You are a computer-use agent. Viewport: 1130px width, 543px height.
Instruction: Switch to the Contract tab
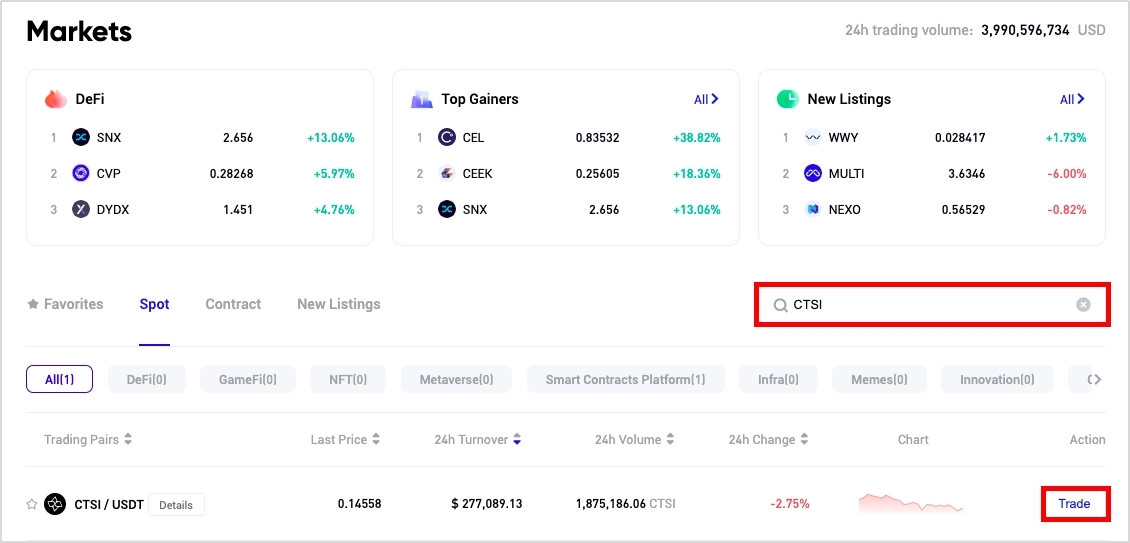pos(233,304)
